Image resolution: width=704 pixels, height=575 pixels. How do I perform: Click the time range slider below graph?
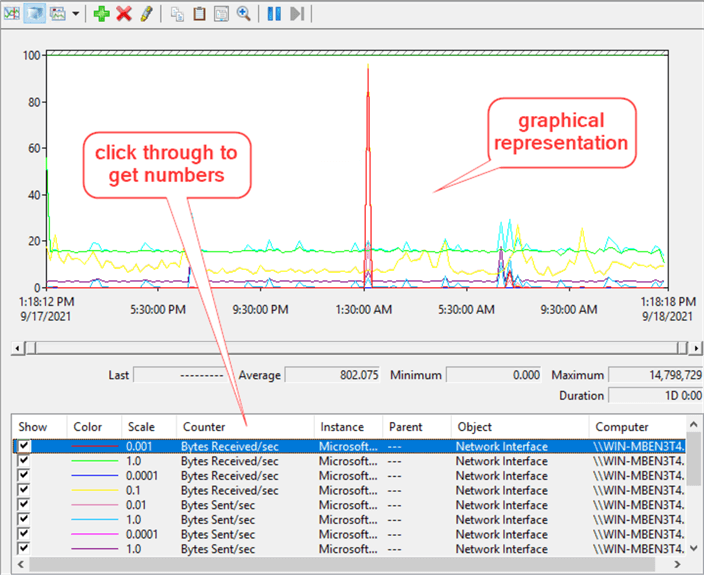pos(350,348)
